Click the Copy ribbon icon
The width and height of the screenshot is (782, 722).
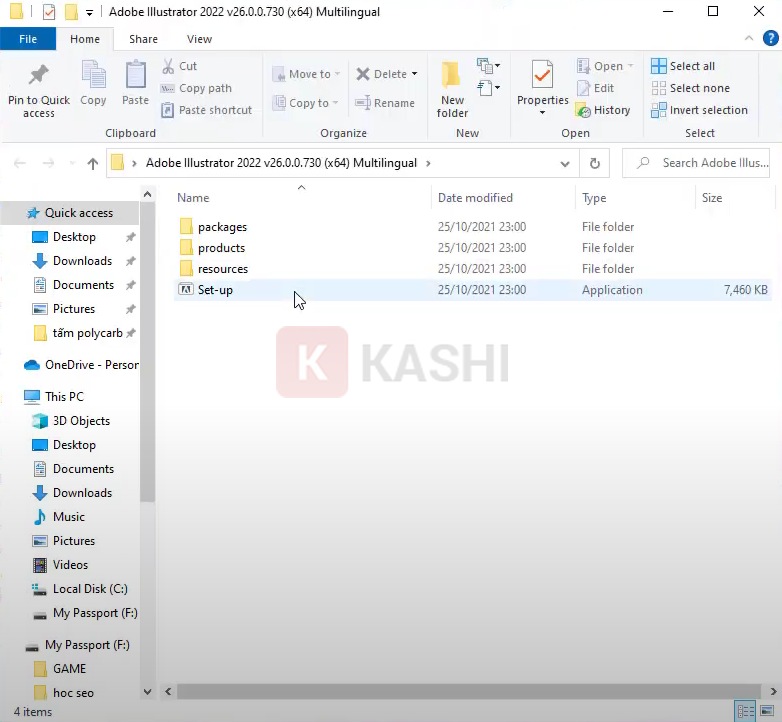tap(93, 76)
